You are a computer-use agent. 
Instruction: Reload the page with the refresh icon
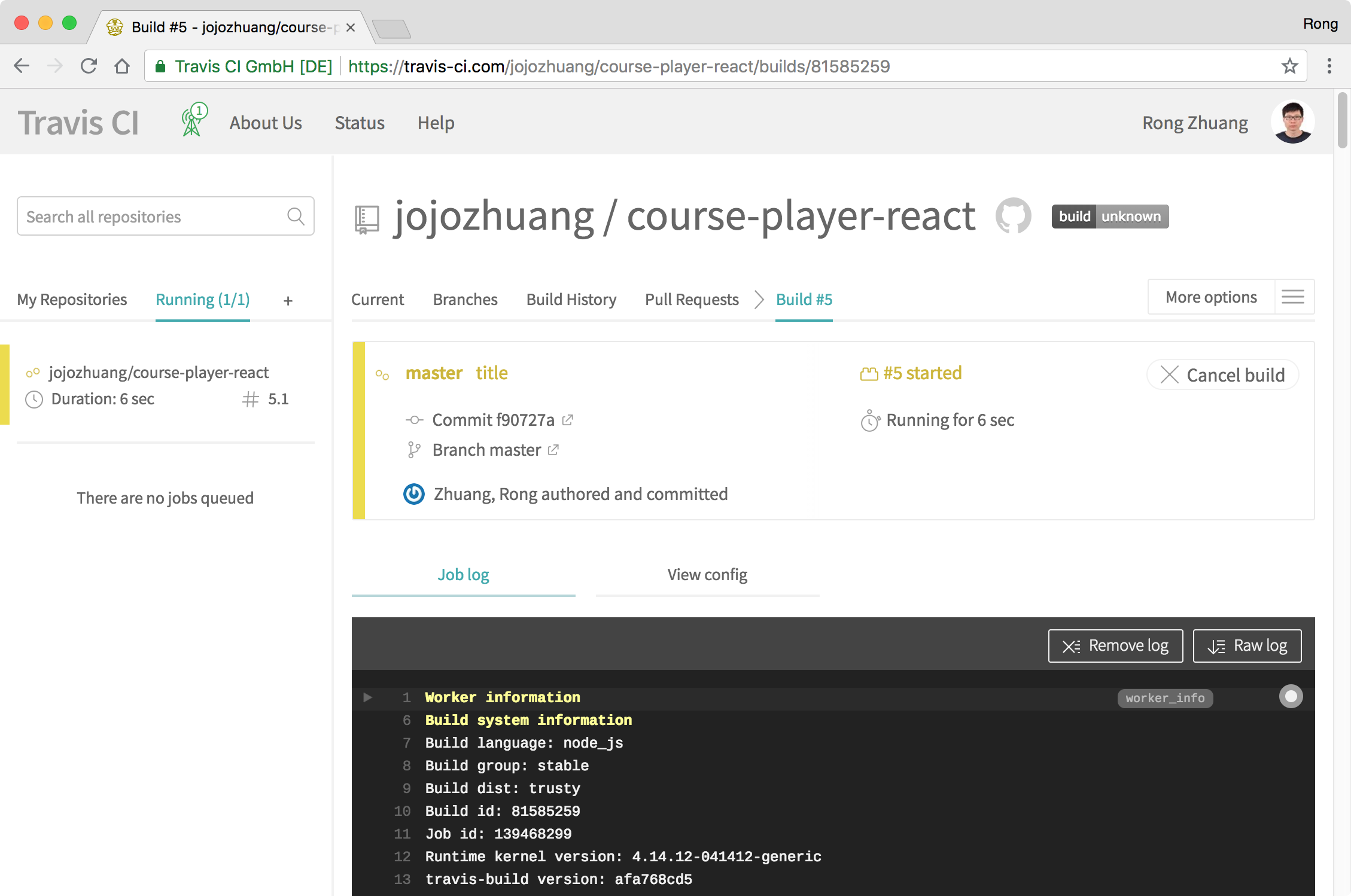pos(89,66)
